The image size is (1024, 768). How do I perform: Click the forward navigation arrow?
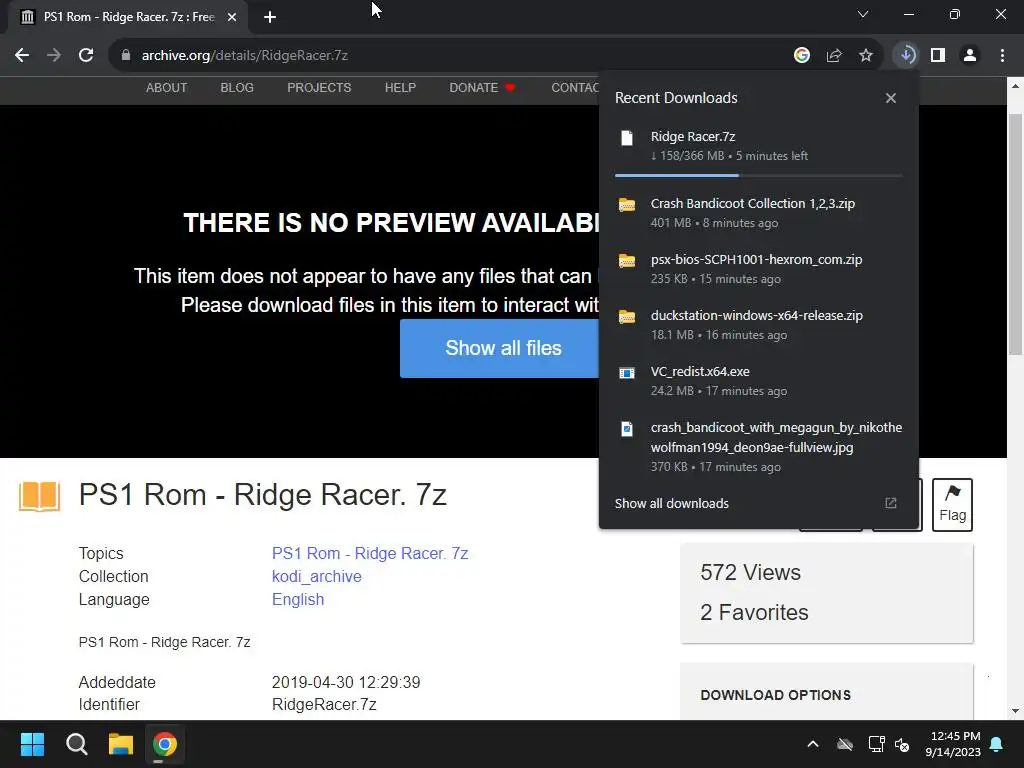pyautogui.click(x=54, y=56)
